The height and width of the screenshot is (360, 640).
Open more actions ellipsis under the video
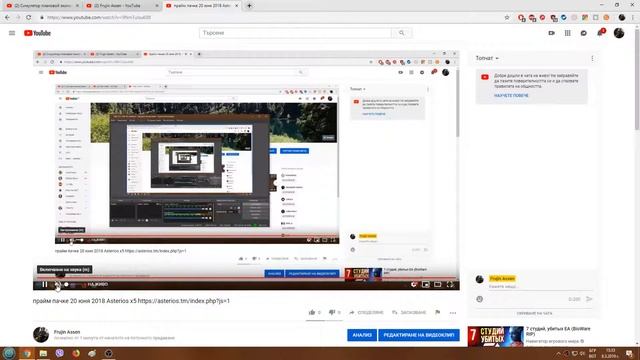[x=453, y=313]
